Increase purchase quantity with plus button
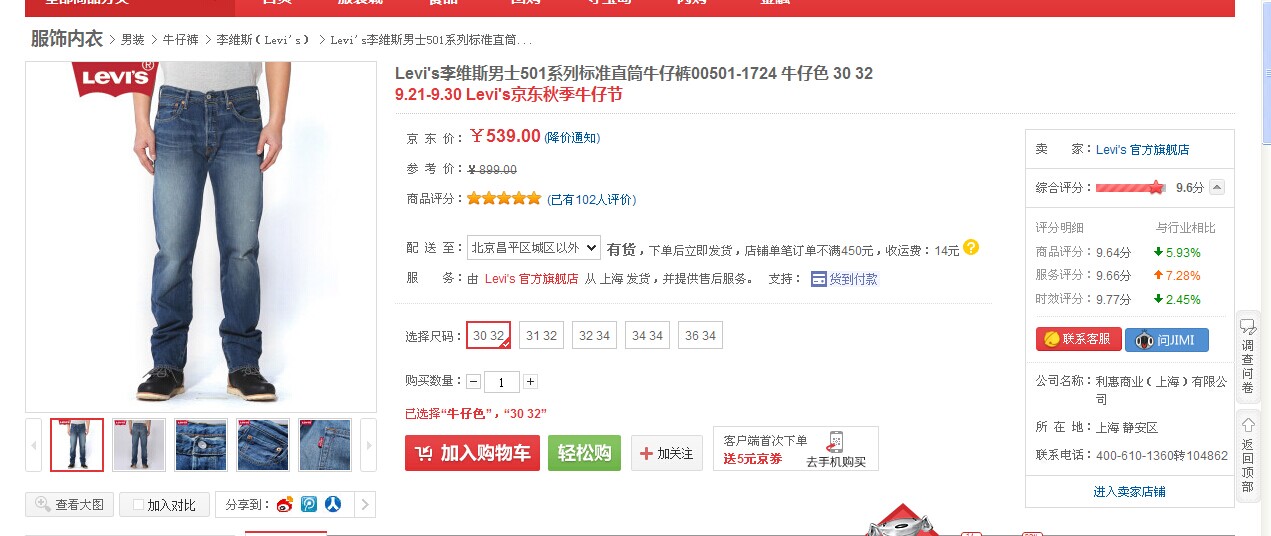The width and height of the screenshot is (1271, 536). tap(530, 381)
